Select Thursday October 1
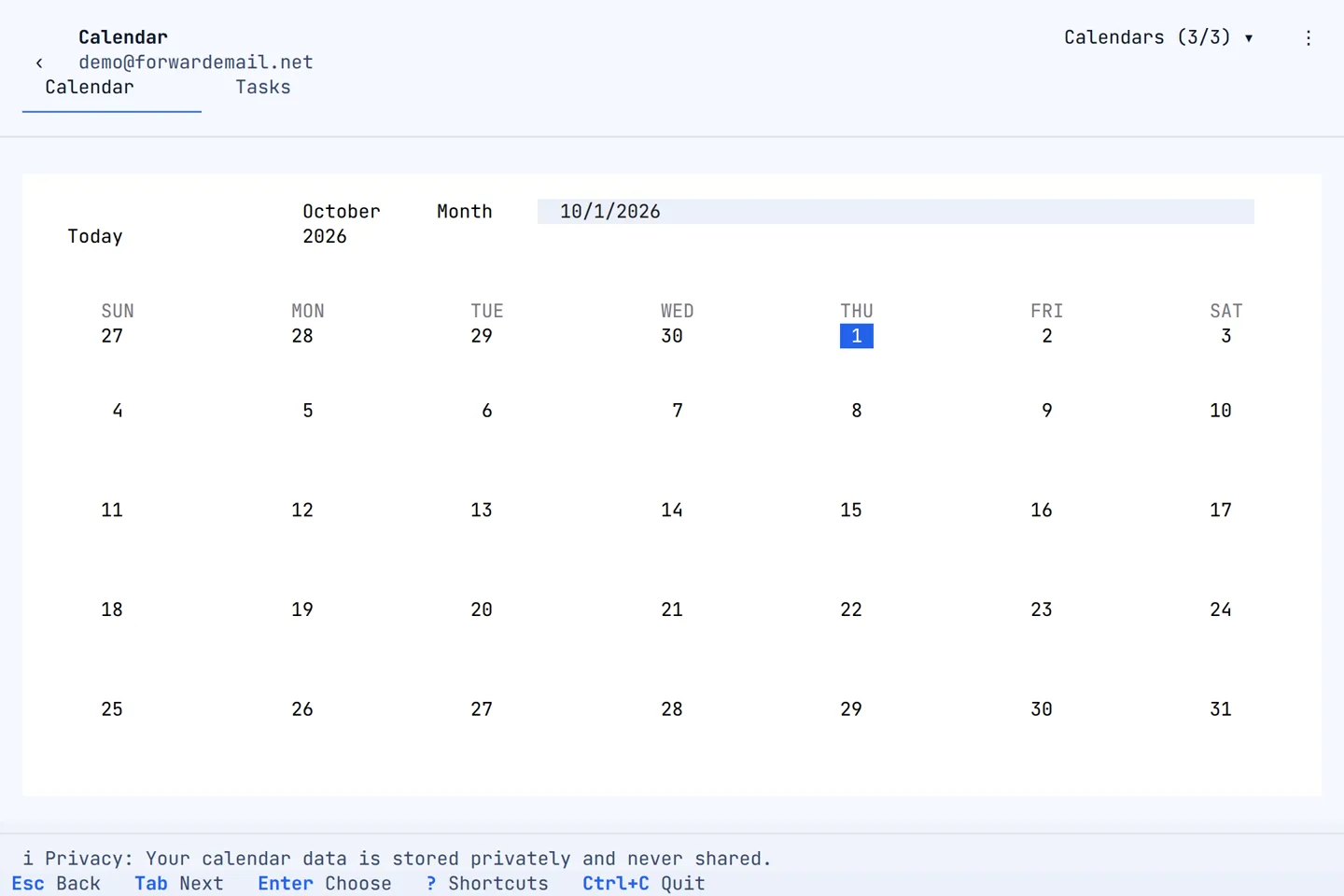 [x=857, y=336]
